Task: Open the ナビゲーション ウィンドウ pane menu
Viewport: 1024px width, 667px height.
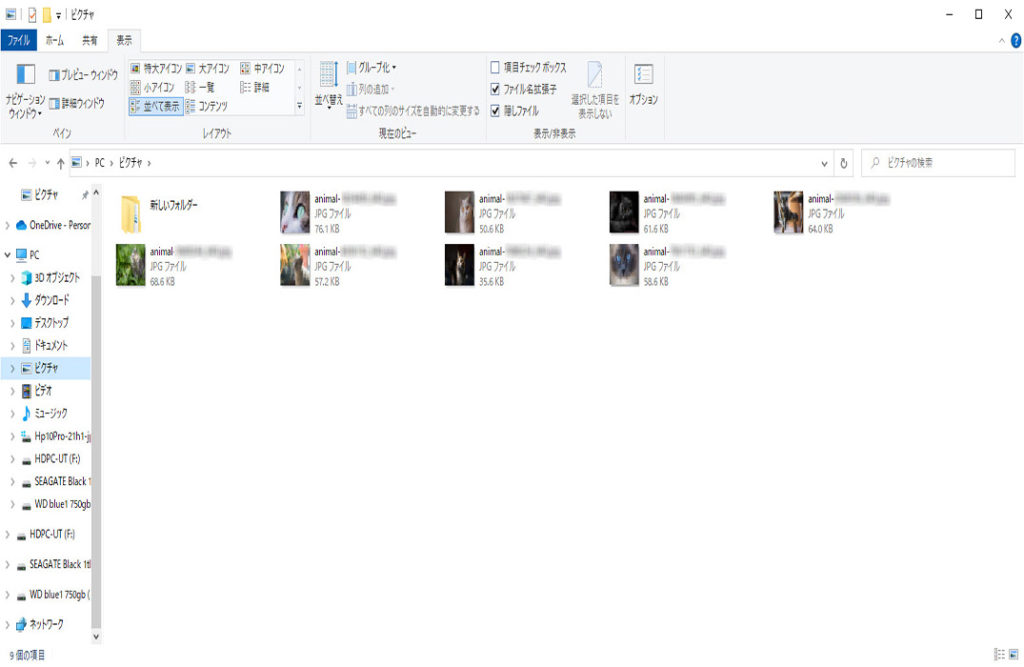Action: click(26, 92)
